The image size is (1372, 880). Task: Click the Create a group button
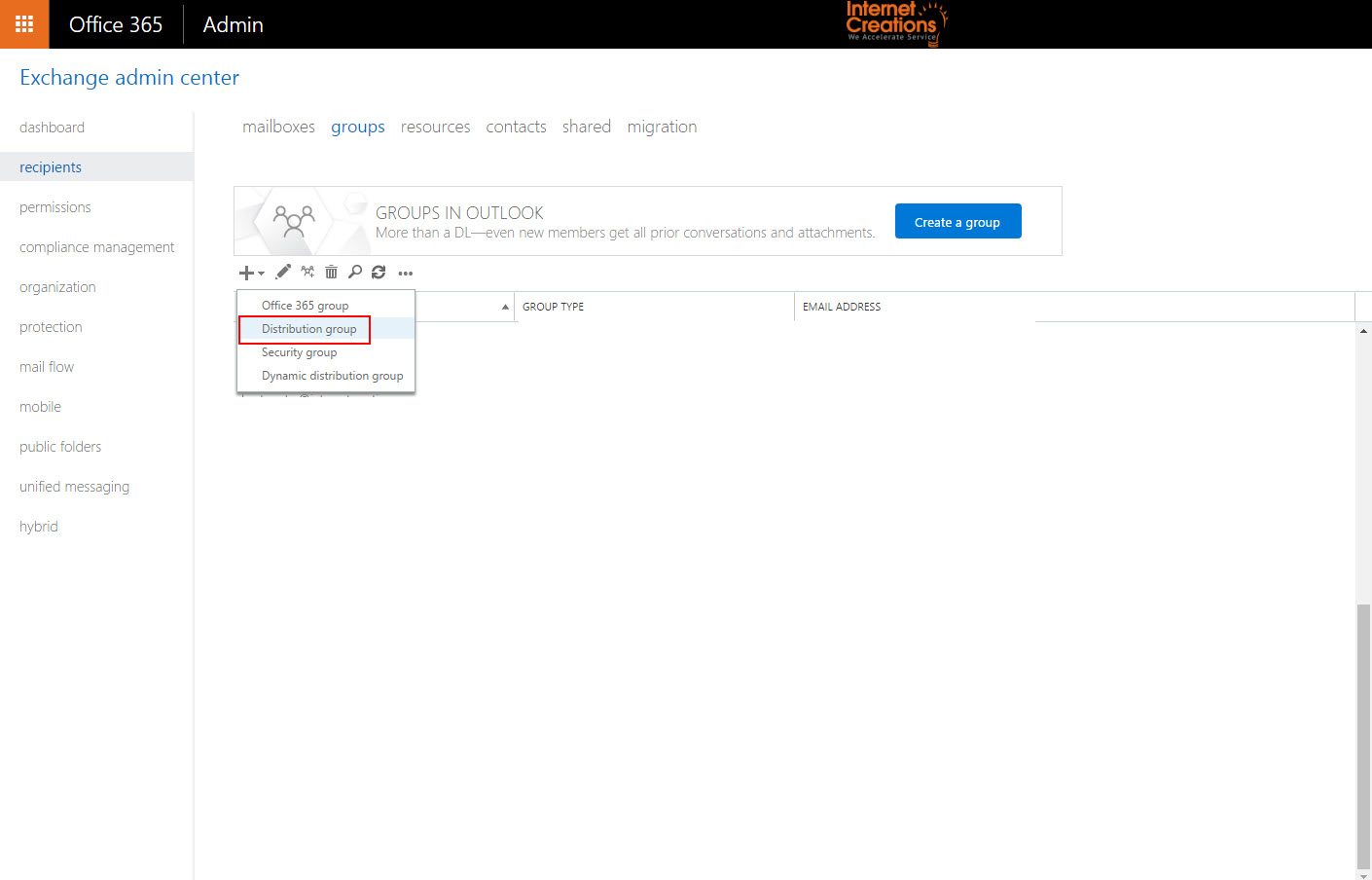957,221
